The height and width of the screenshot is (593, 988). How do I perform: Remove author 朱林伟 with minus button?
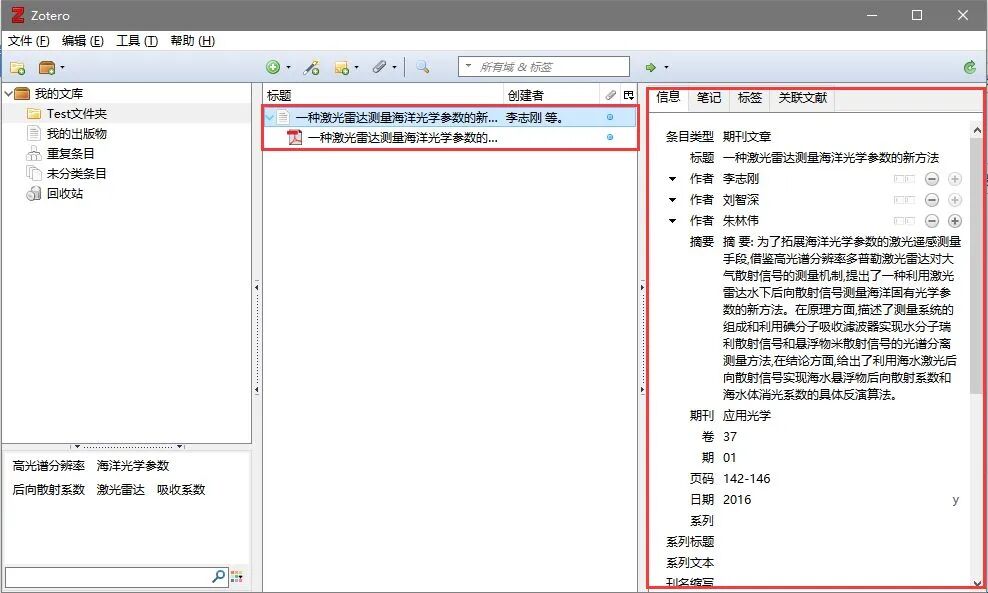tap(932, 221)
